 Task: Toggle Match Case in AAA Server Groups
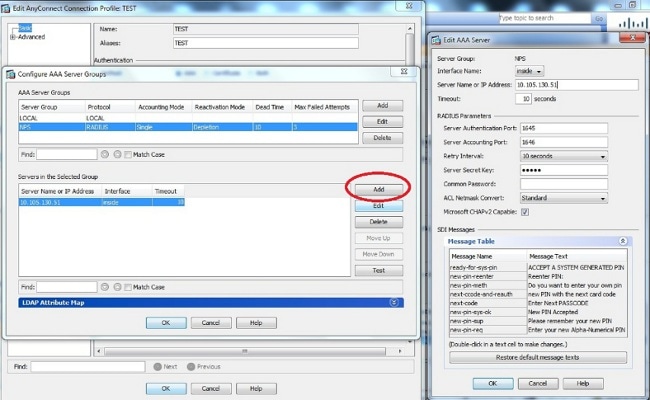128,155
